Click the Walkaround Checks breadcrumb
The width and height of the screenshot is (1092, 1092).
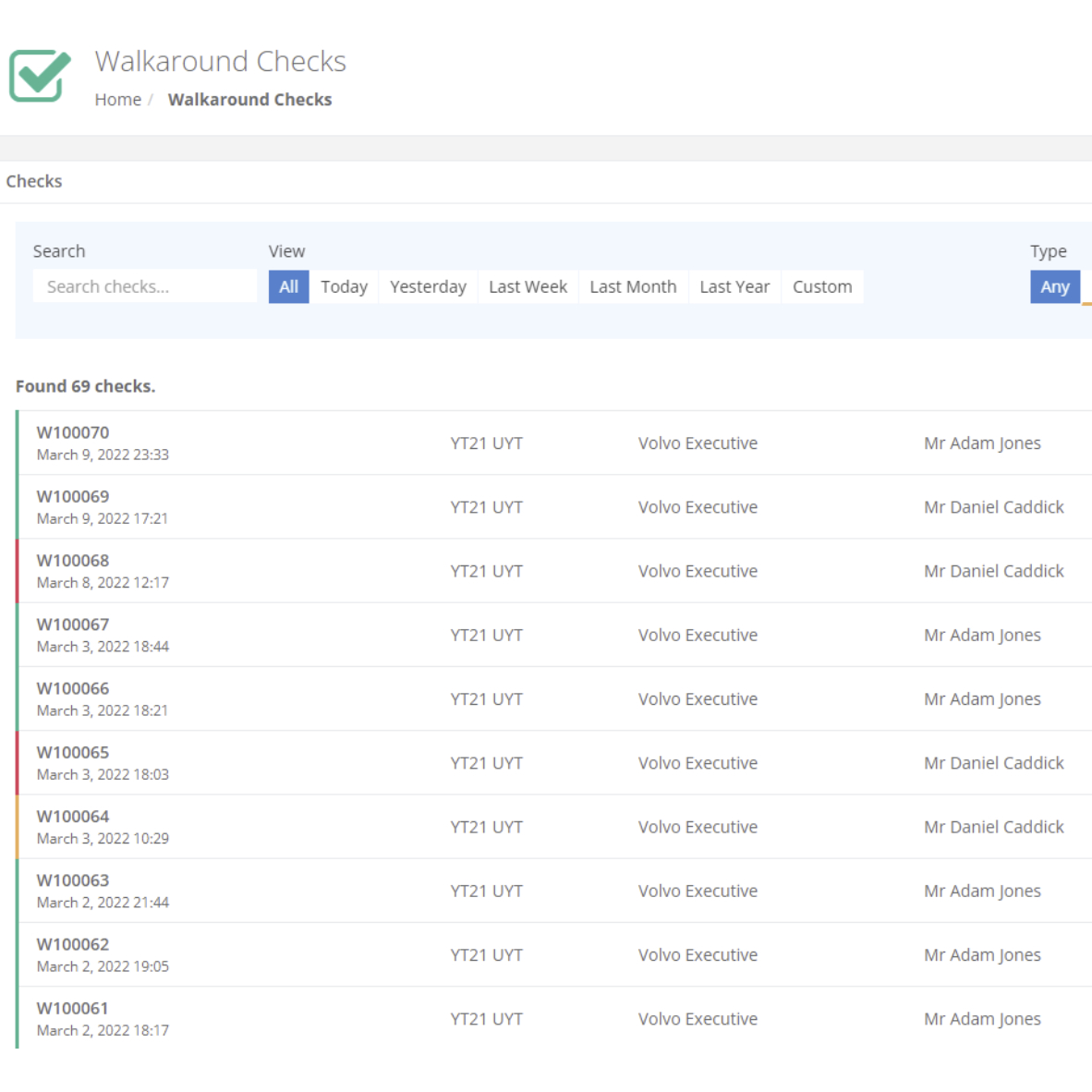point(249,100)
